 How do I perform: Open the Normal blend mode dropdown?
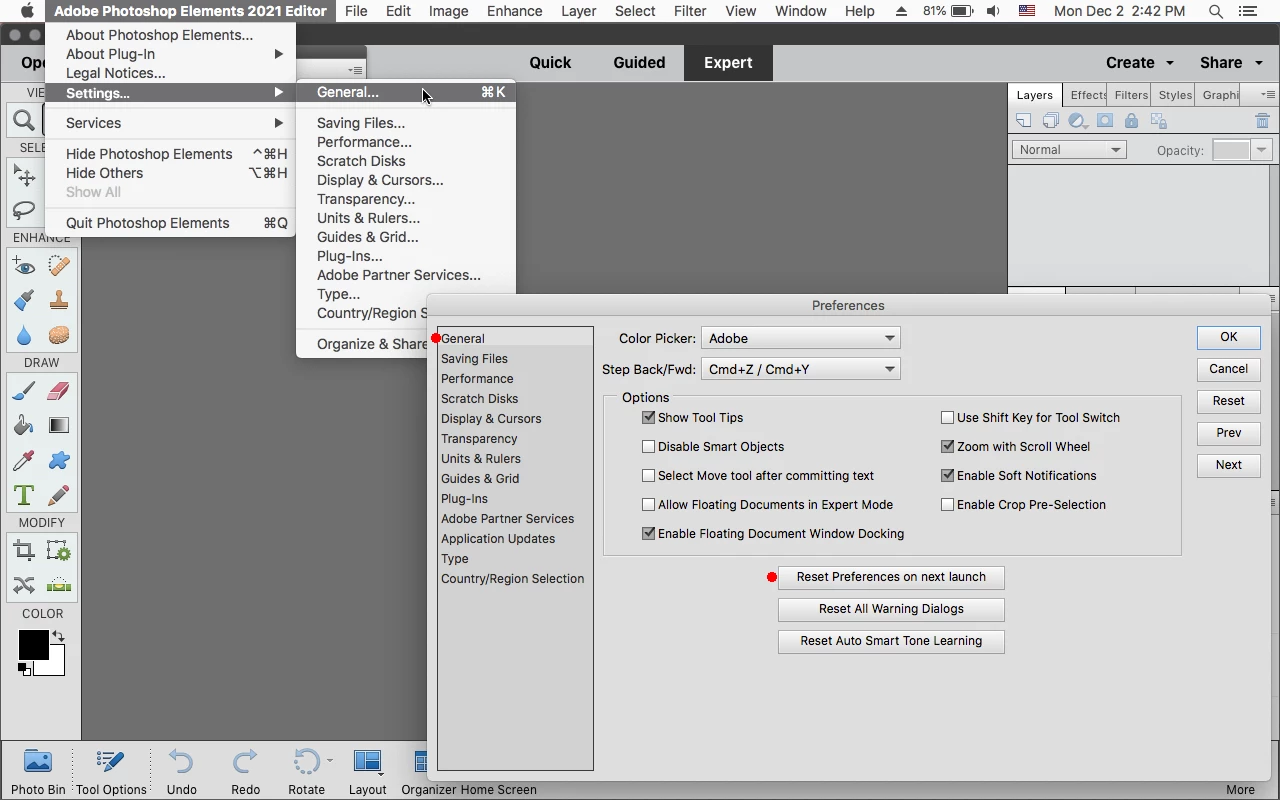point(1069,150)
